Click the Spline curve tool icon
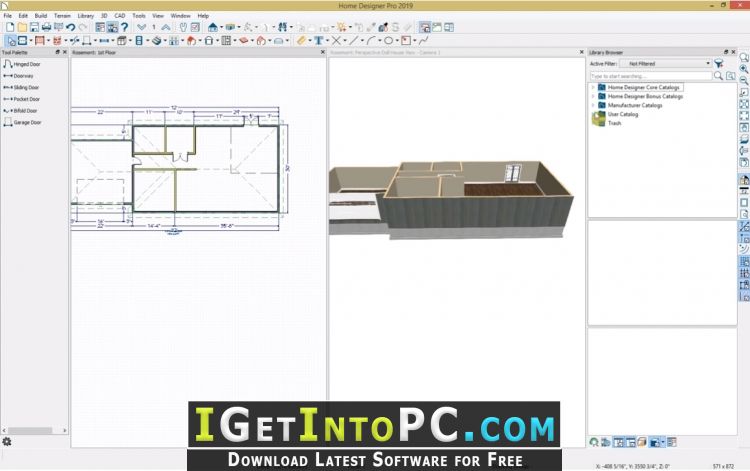The width and height of the screenshot is (750, 471). tap(423, 41)
